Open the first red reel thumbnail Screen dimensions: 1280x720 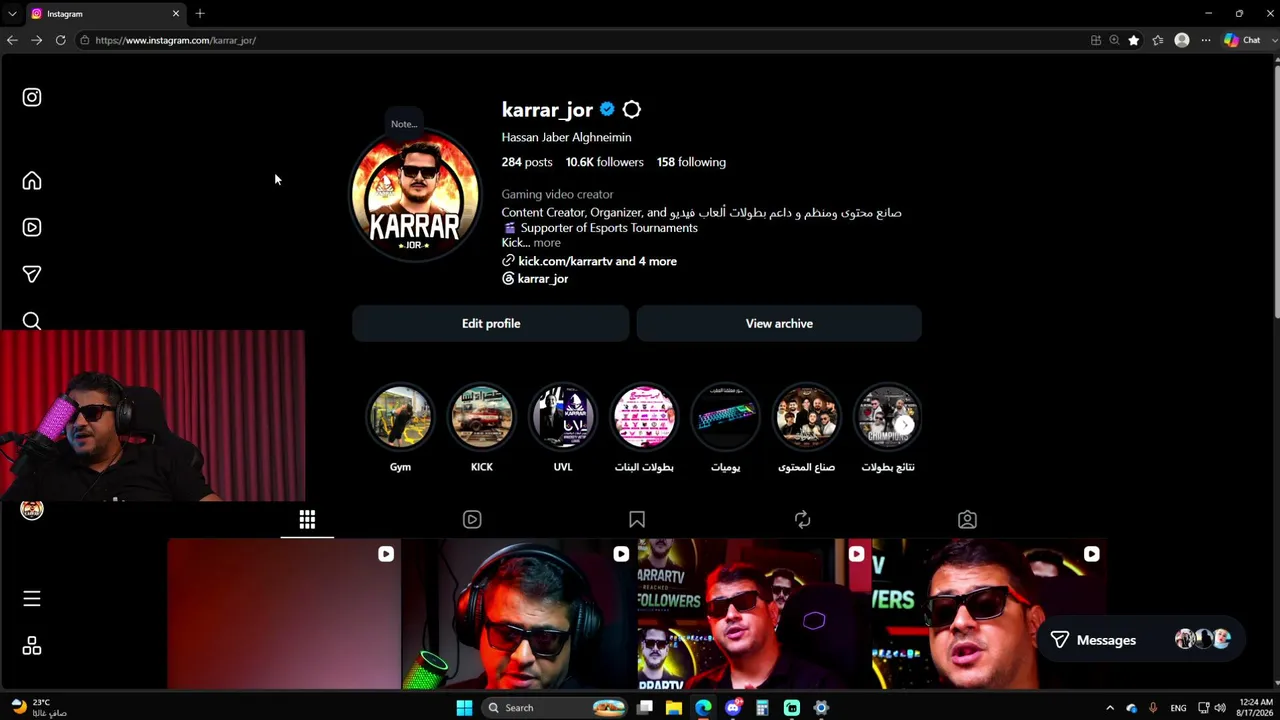[x=284, y=614]
